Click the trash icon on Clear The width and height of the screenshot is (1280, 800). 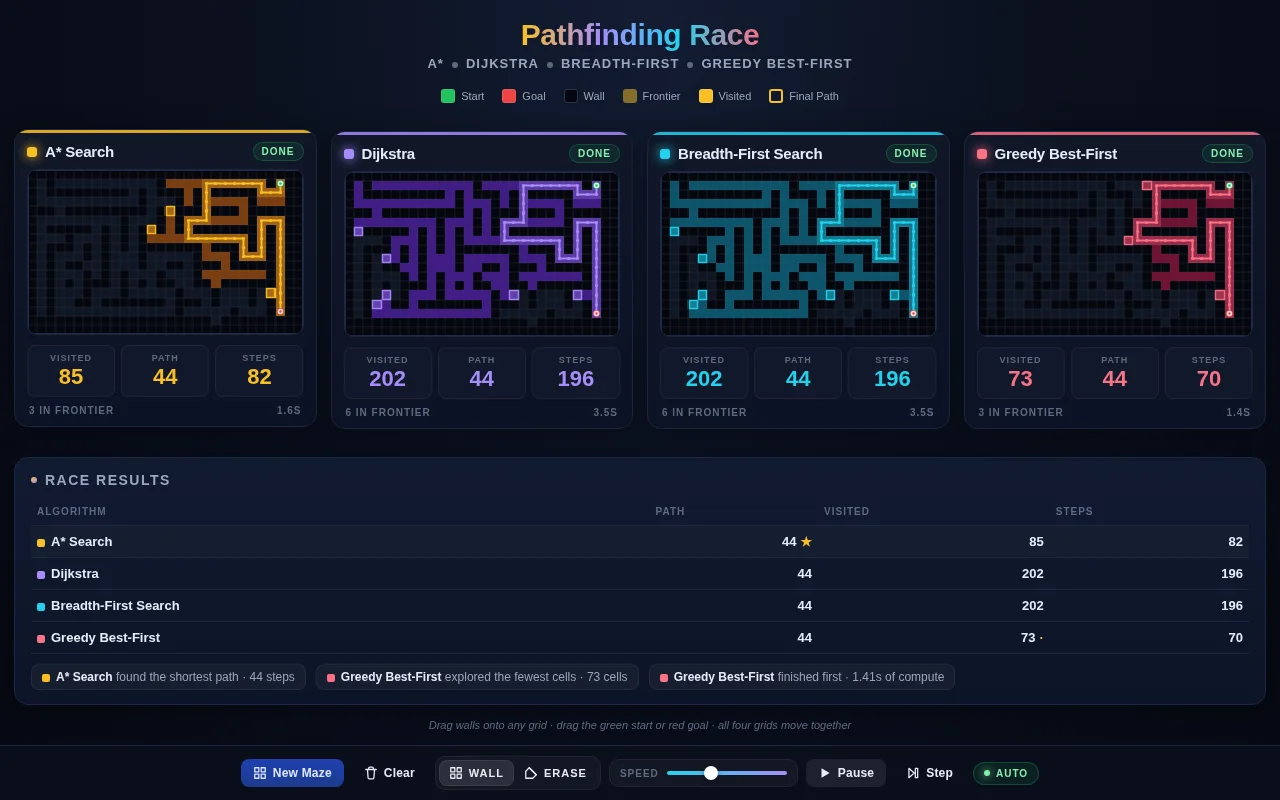371,773
